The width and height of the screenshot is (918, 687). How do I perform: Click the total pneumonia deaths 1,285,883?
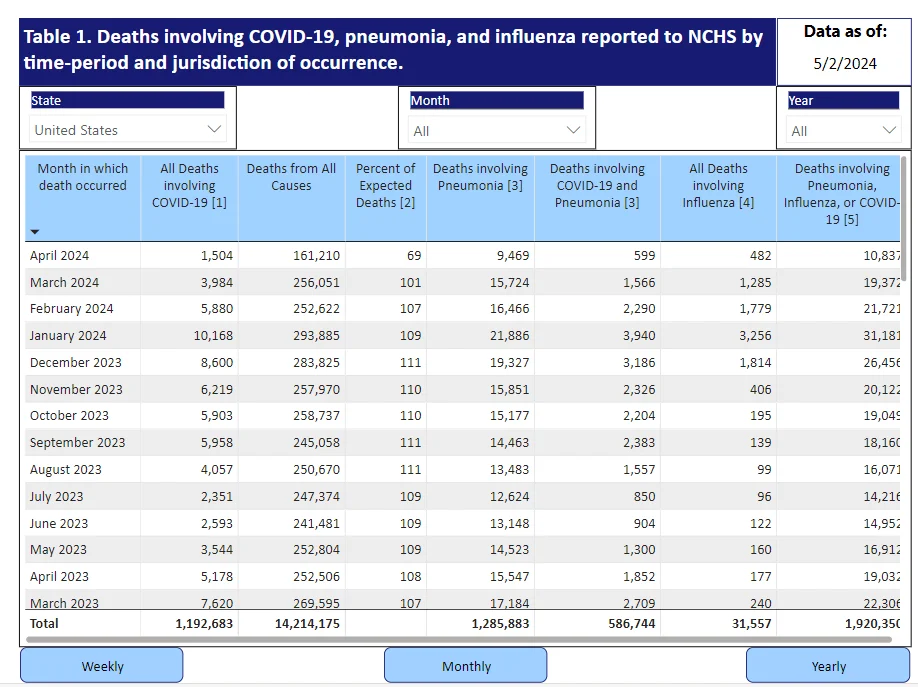pyautogui.click(x=500, y=624)
